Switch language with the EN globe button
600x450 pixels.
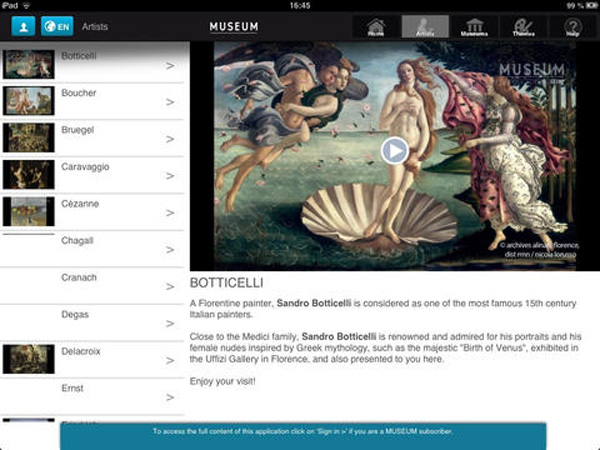click(57, 26)
